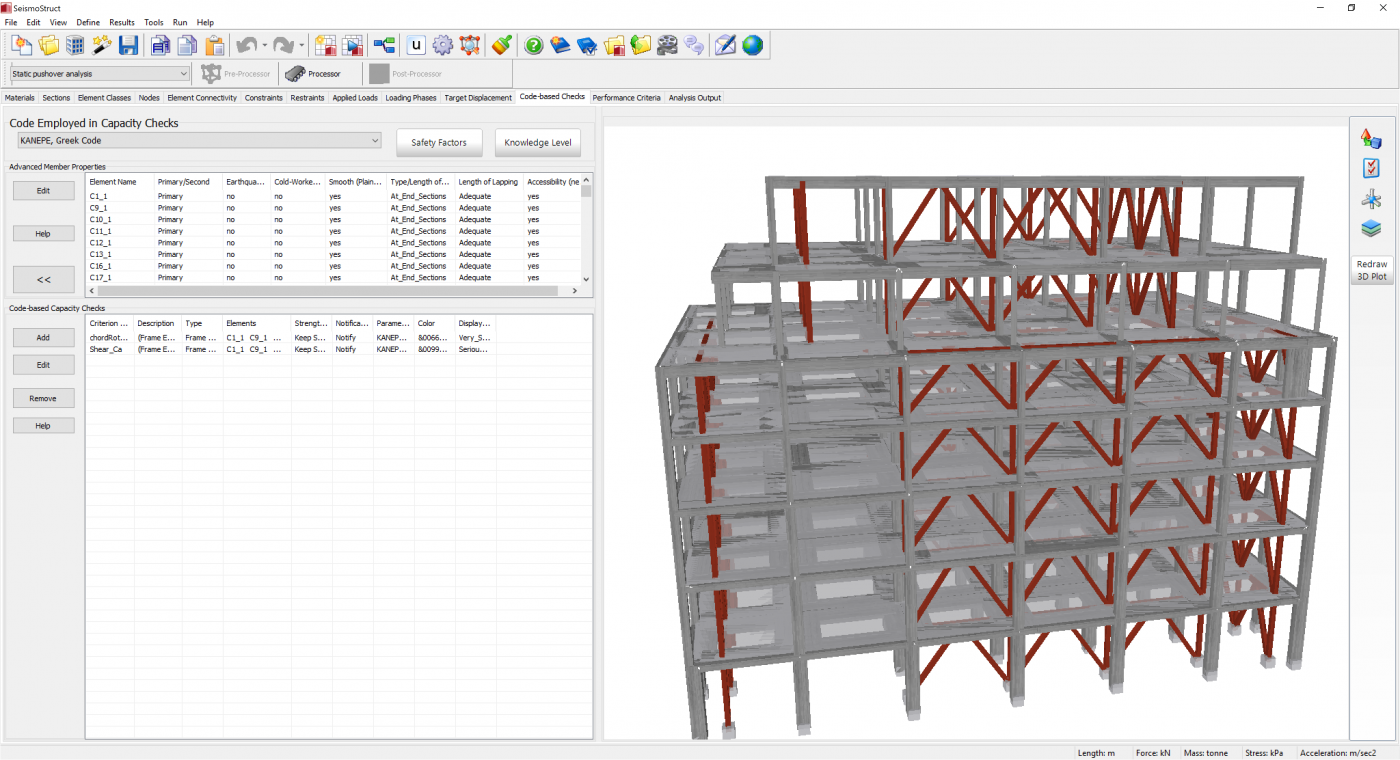
Task: Expand the KANEPE, Greek Code dropdown
Action: click(x=198, y=141)
